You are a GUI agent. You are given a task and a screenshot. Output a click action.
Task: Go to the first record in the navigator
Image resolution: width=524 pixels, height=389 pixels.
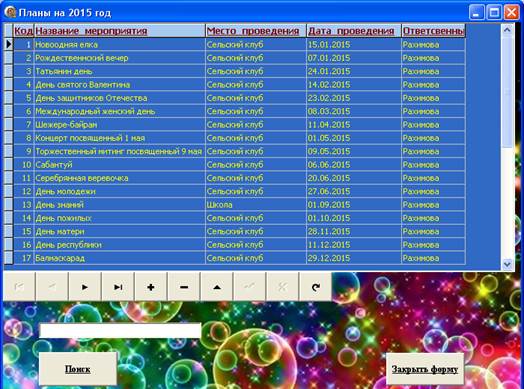click(19, 287)
